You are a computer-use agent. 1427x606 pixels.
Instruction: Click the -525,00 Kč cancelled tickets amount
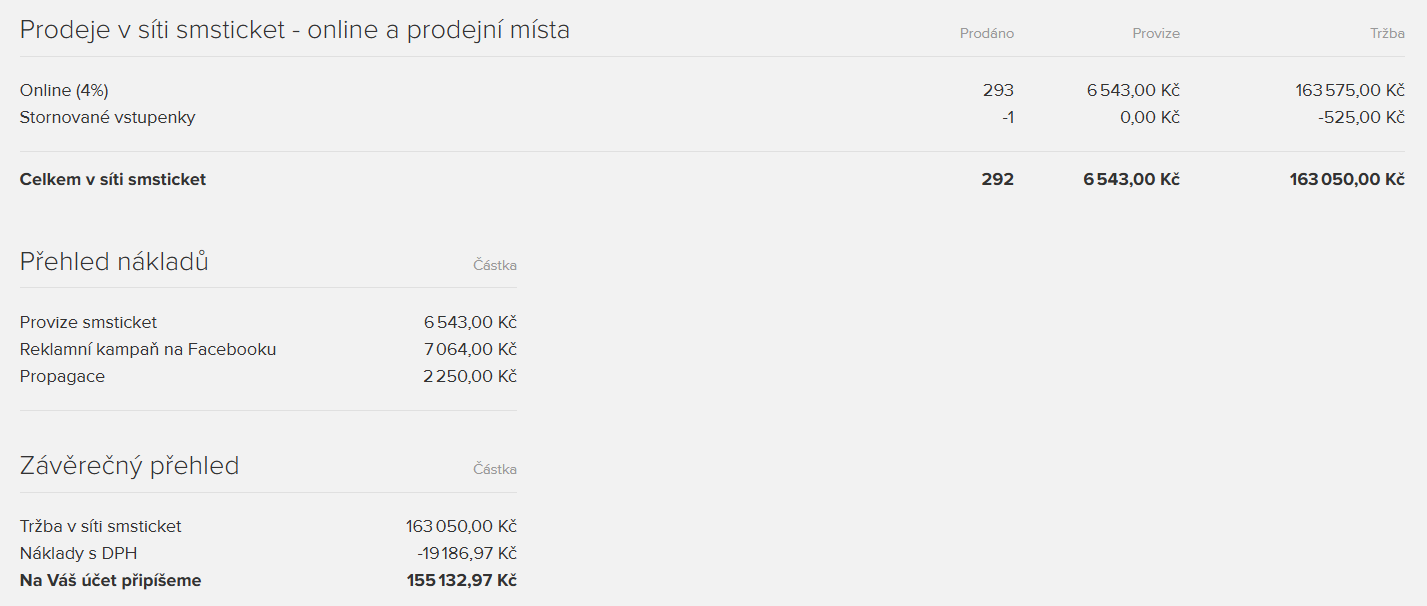pos(1361,117)
